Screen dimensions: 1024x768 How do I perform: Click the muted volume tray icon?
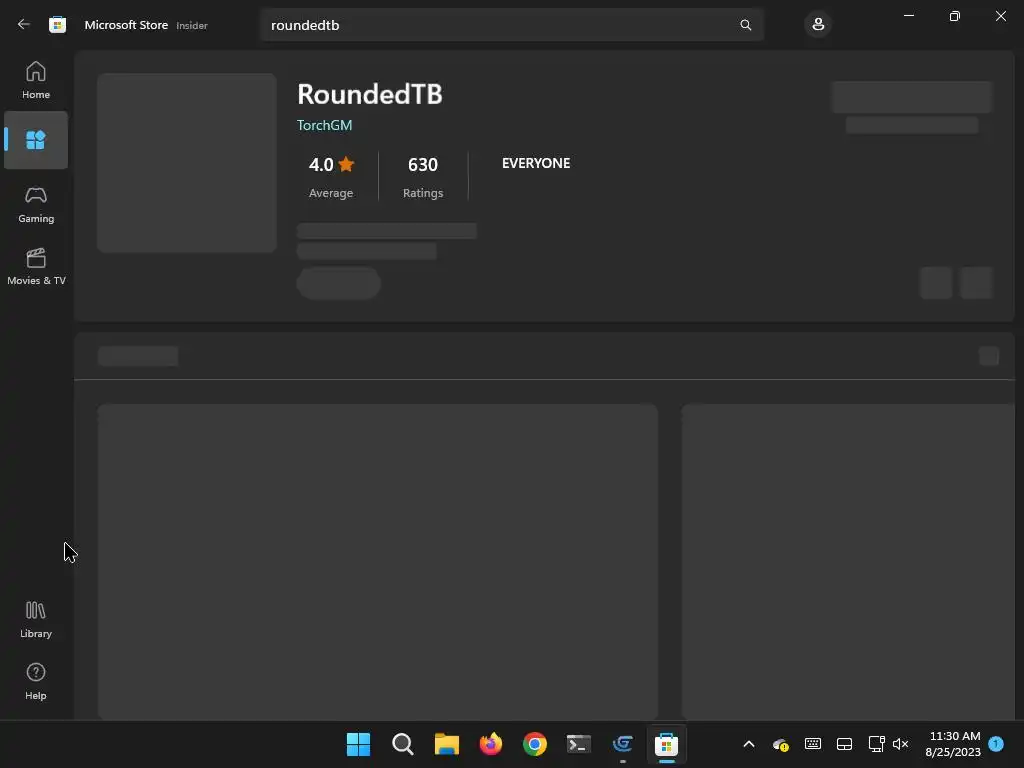tap(901, 744)
